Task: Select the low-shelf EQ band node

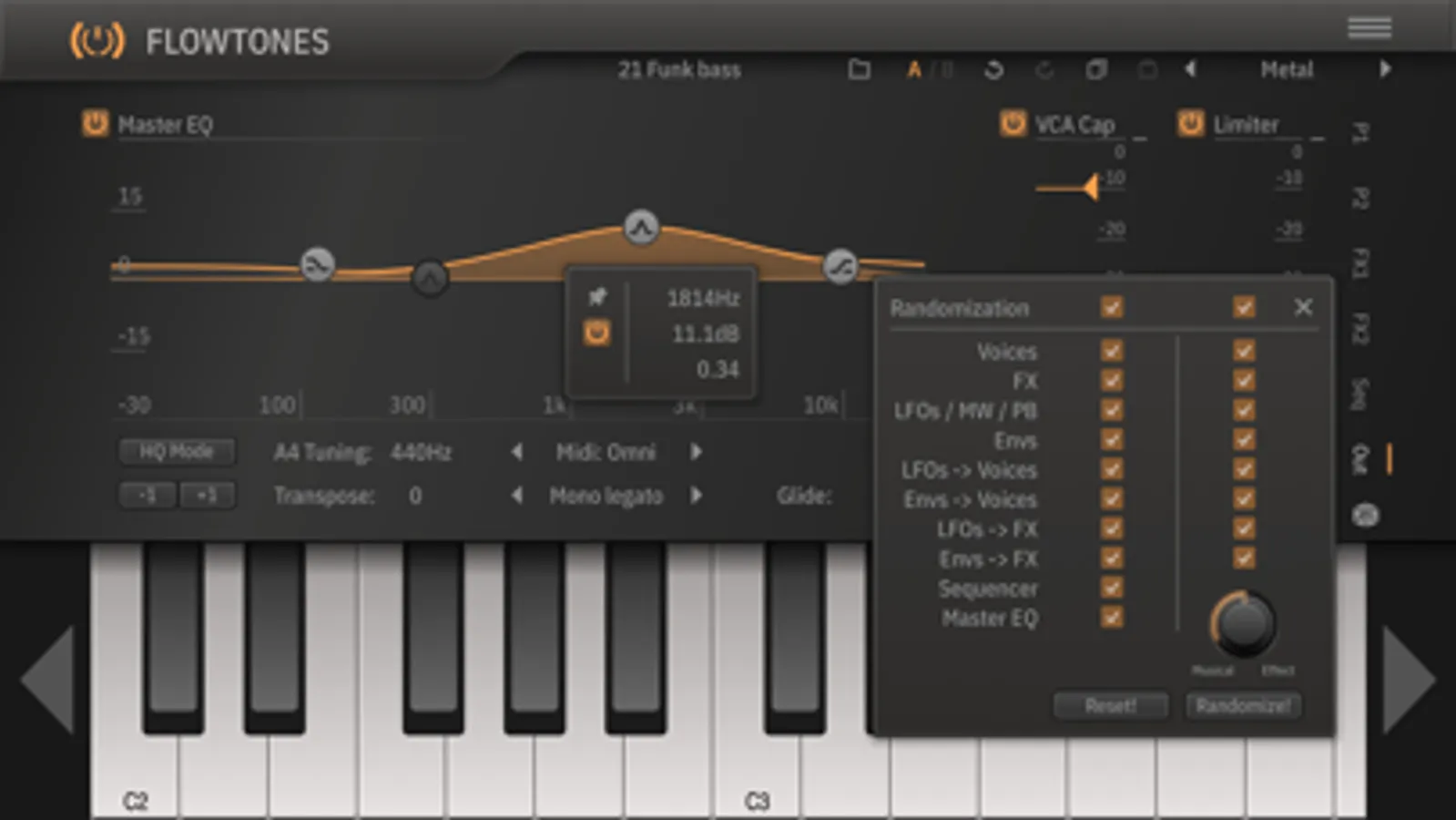Action: 318,265
